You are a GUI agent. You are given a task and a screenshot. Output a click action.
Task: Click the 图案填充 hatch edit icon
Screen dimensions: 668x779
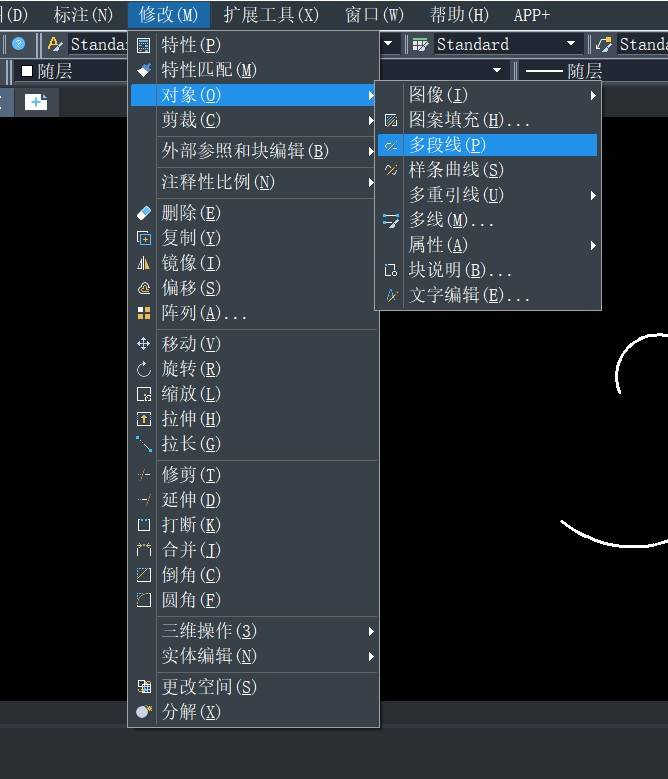click(391, 120)
